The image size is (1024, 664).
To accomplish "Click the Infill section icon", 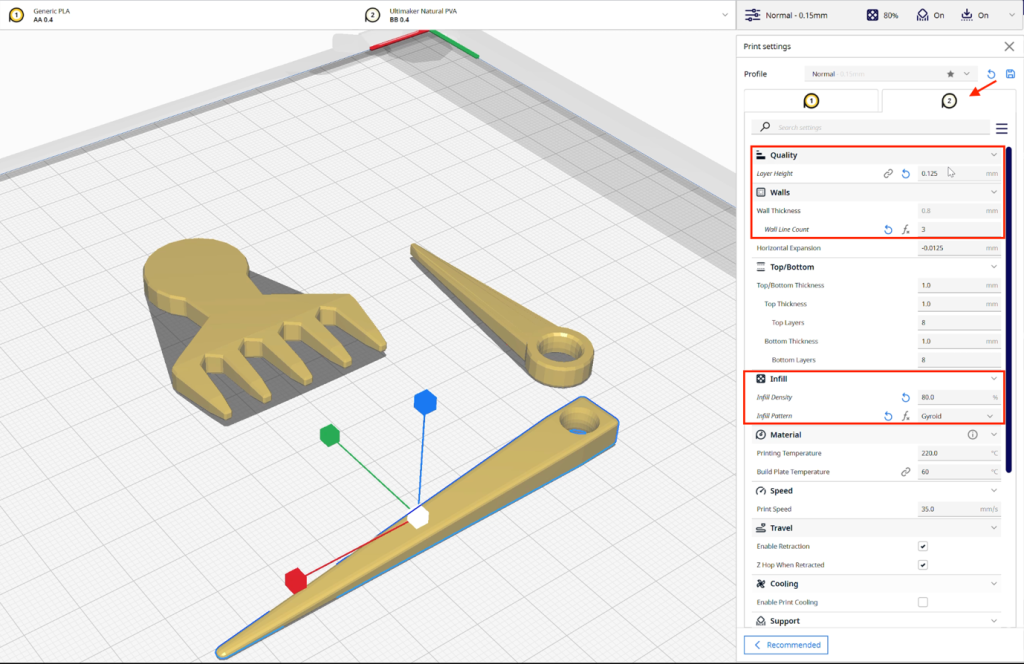I will coord(761,379).
